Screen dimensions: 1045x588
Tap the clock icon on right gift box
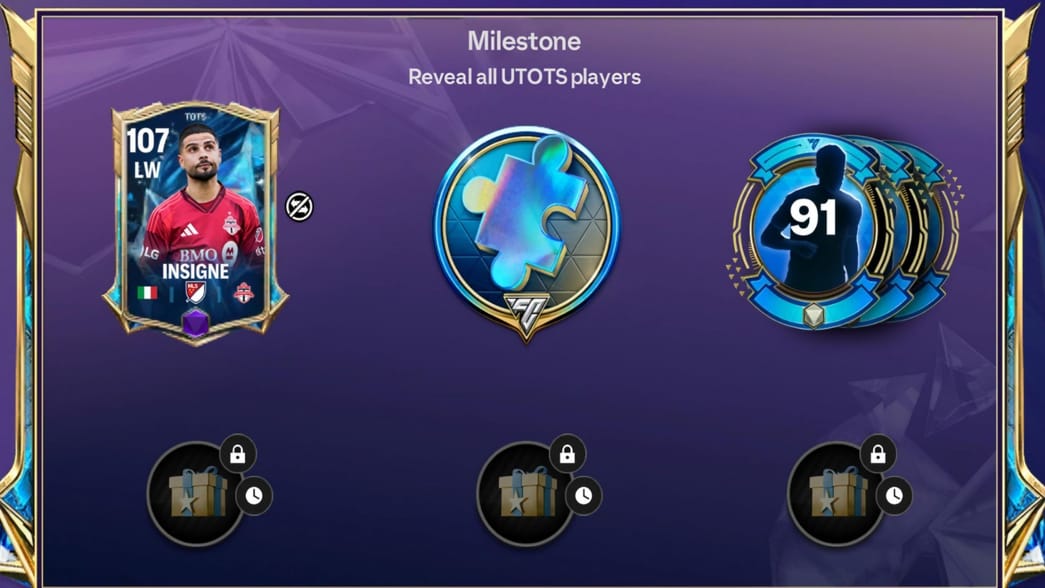pyautogui.click(x=894, y=495)
